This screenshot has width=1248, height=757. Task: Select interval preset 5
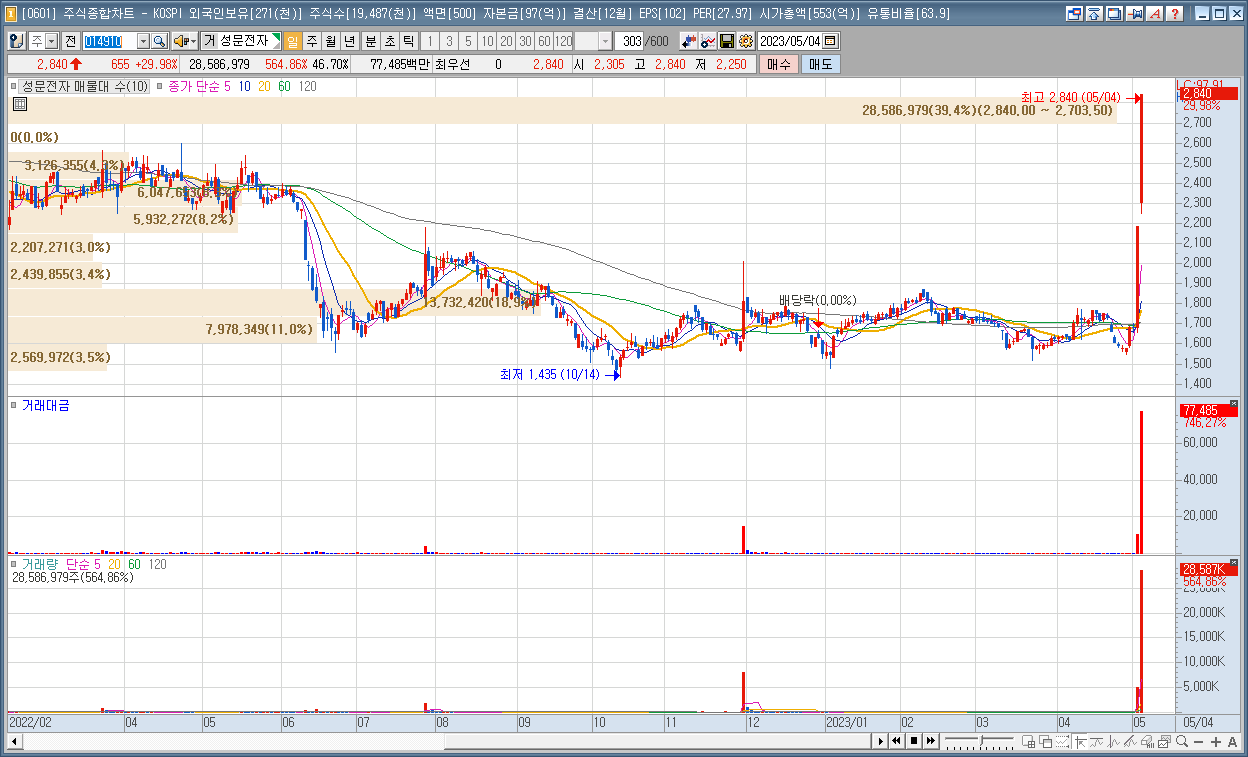coord(468,41)
